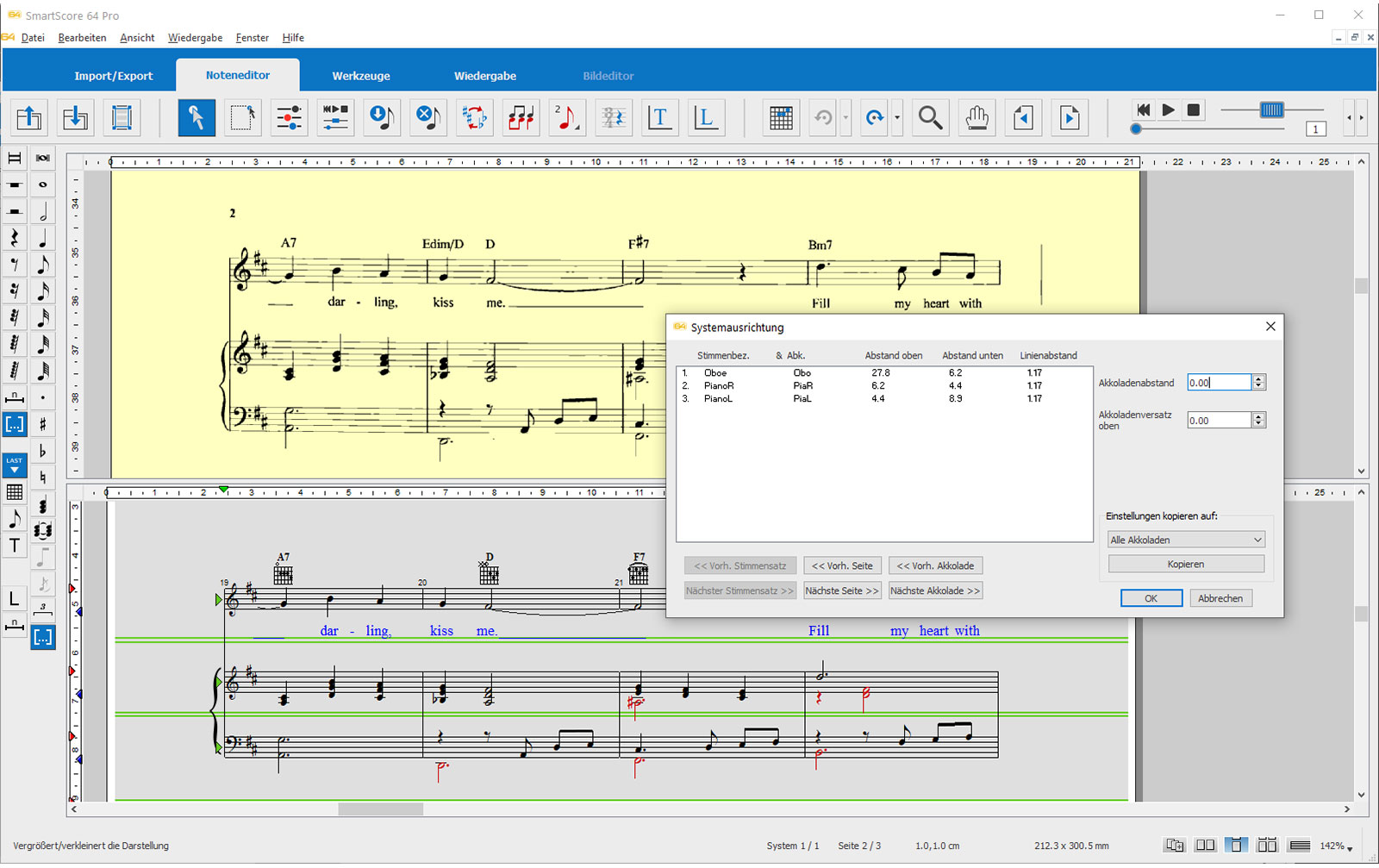
Task: Open the sliders properties tool
Action: coord(290,117)
